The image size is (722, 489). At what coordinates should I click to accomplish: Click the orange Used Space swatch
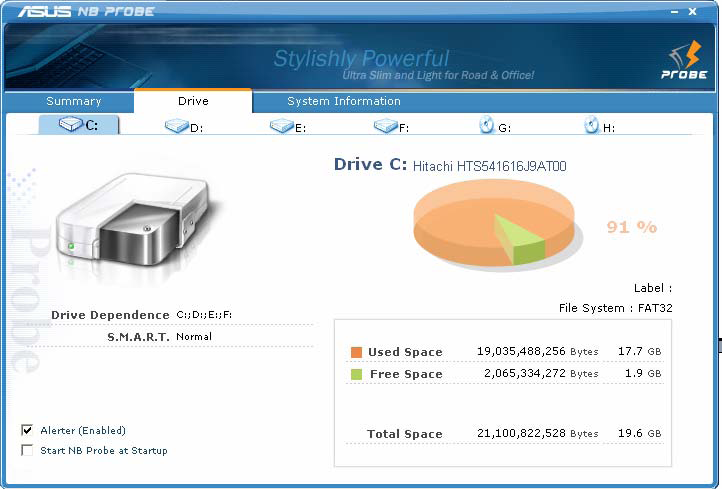point(356,352)
